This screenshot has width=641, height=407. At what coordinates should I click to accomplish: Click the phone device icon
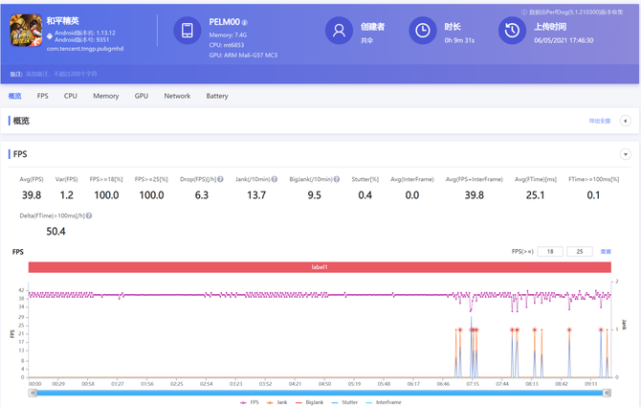(187, 31)
